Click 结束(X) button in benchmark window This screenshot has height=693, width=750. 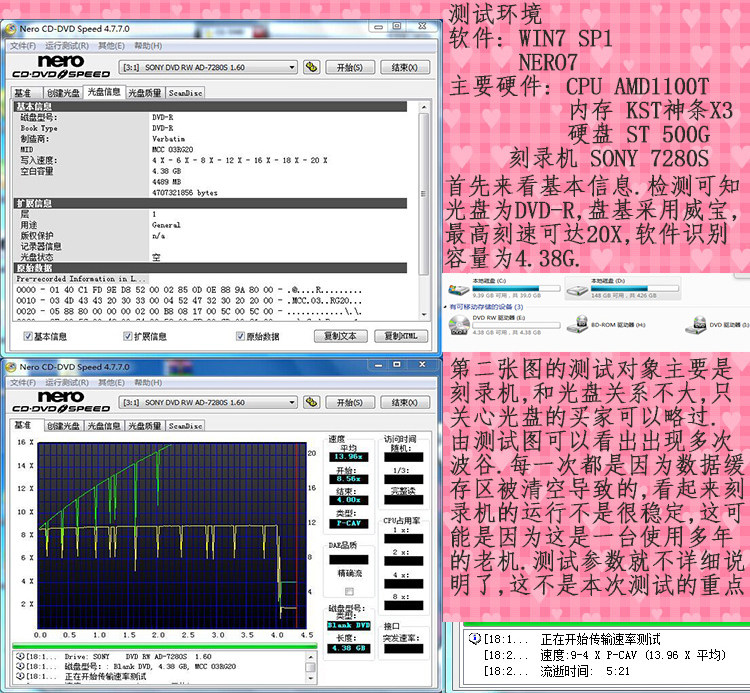405,403
